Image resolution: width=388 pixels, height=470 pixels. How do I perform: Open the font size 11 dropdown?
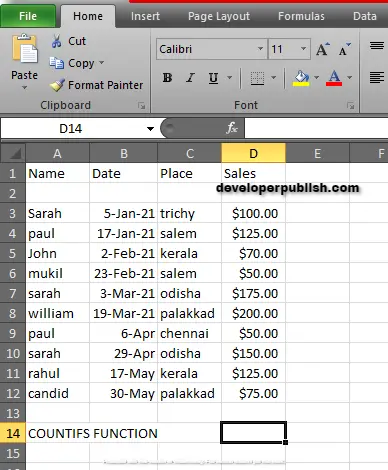pos(303,49)
